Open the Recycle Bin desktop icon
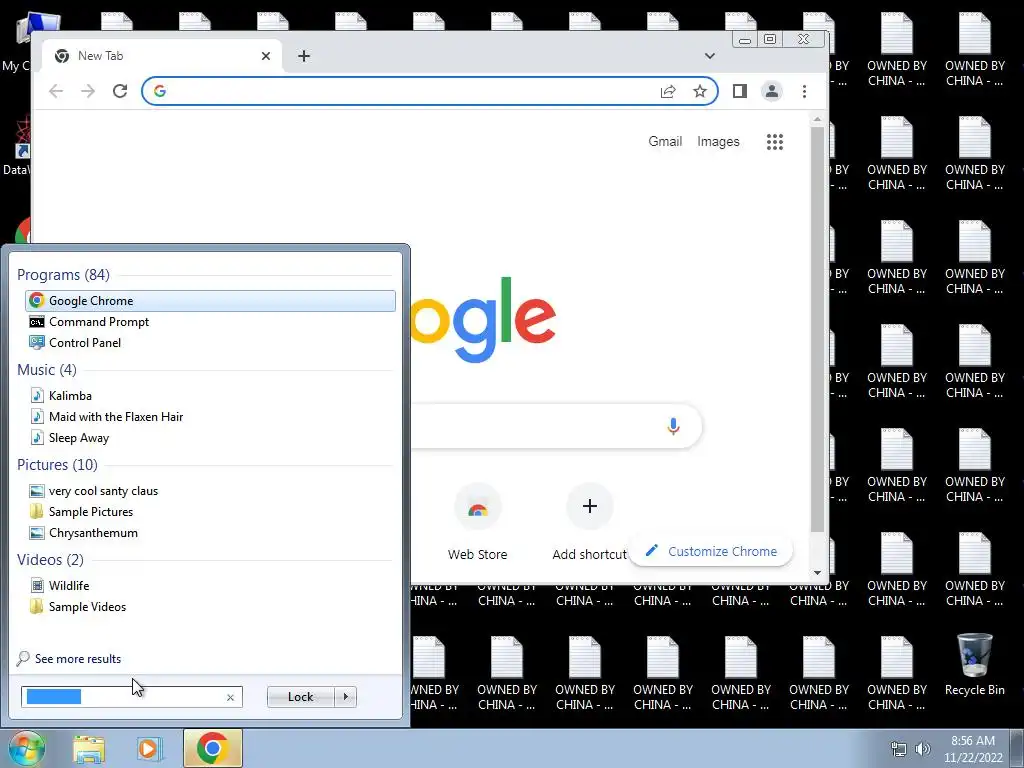 click(x=974, y=665)
